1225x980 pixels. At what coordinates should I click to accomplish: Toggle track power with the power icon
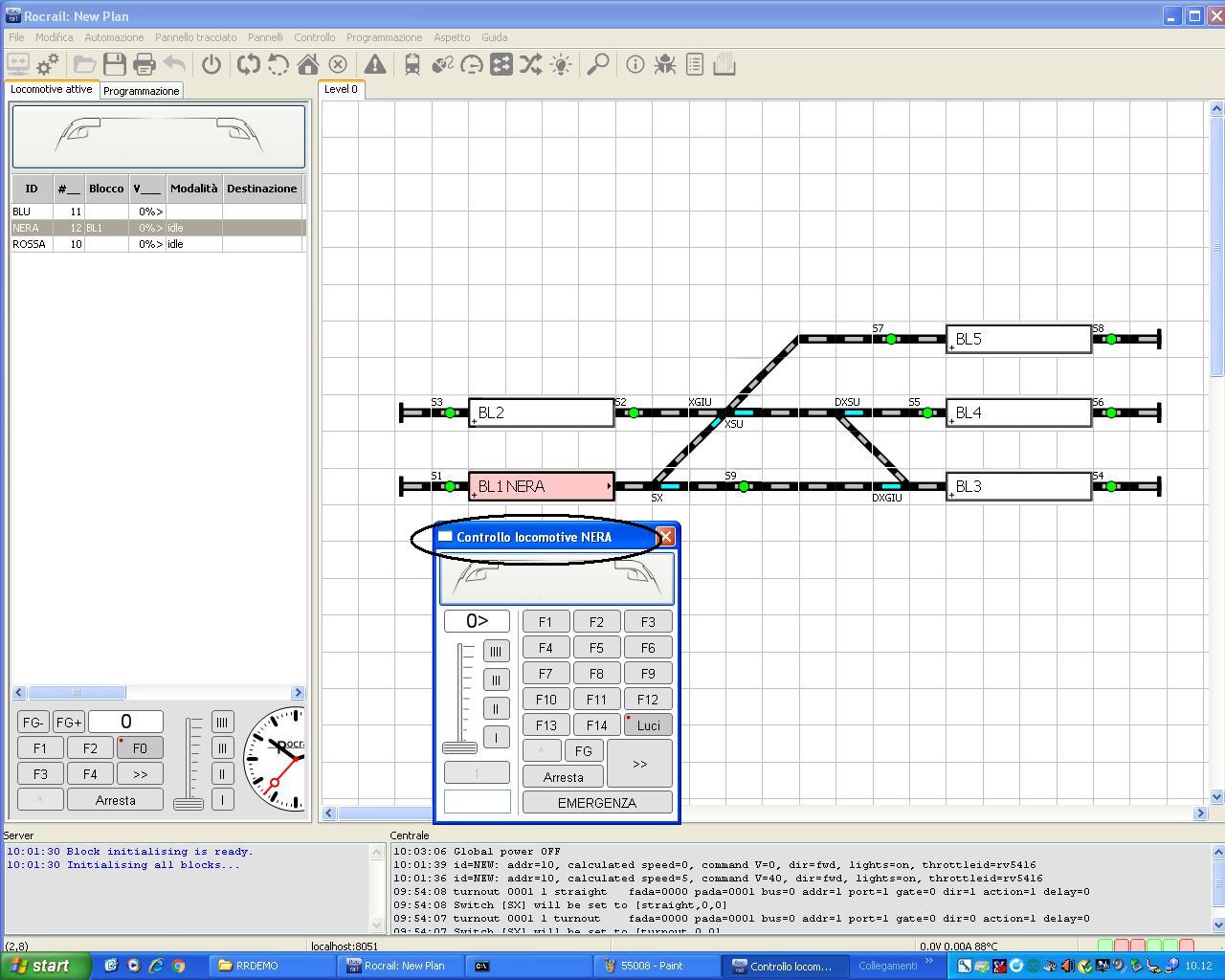(x=212, y=64)
